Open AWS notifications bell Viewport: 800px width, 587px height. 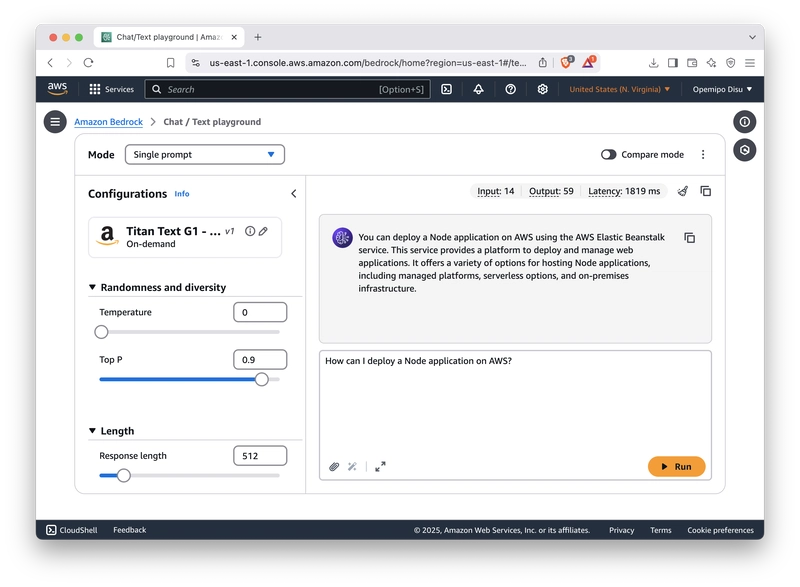coord(478,89)
